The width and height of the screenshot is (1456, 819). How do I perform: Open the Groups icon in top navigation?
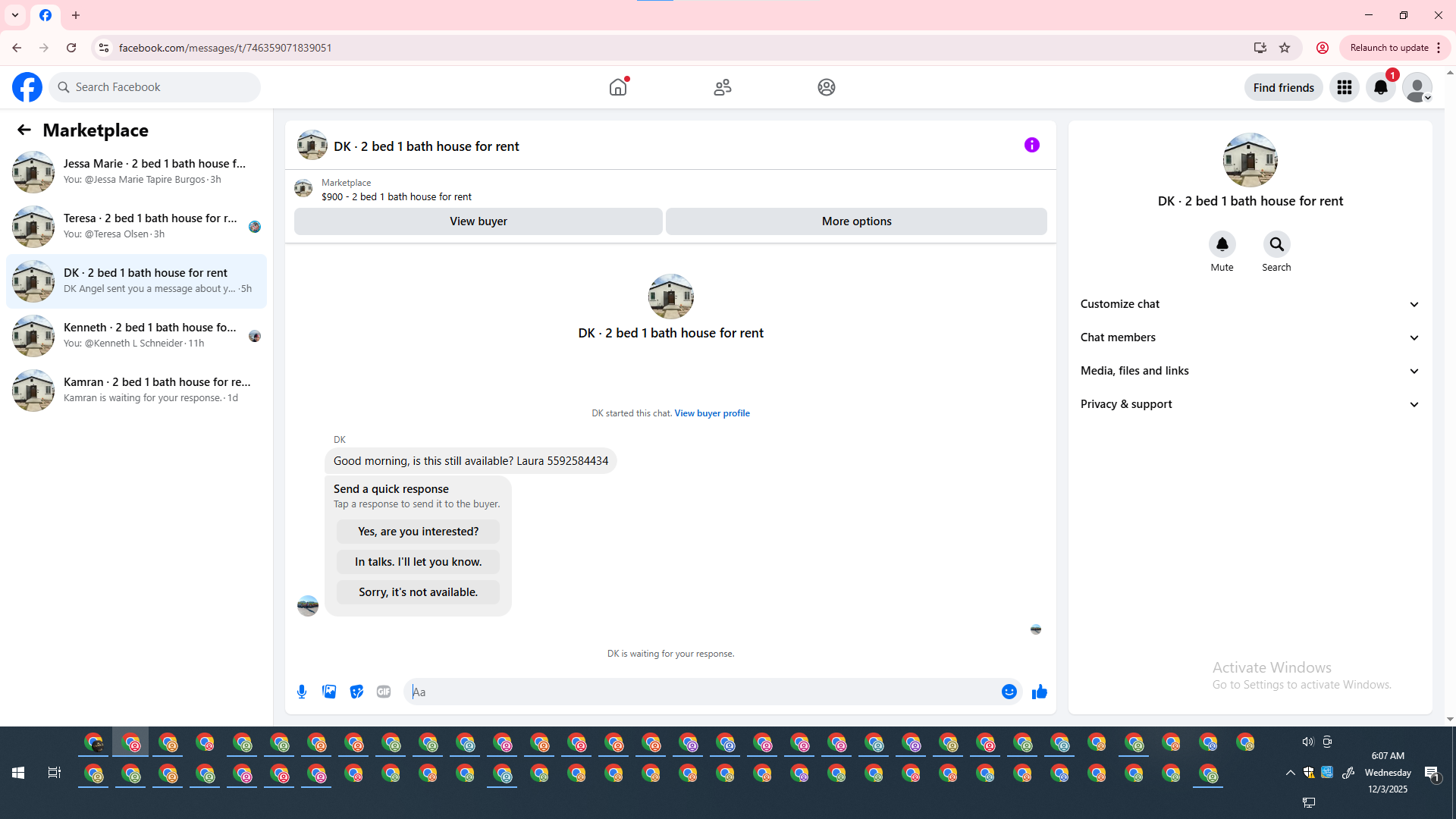pos(827,87)
